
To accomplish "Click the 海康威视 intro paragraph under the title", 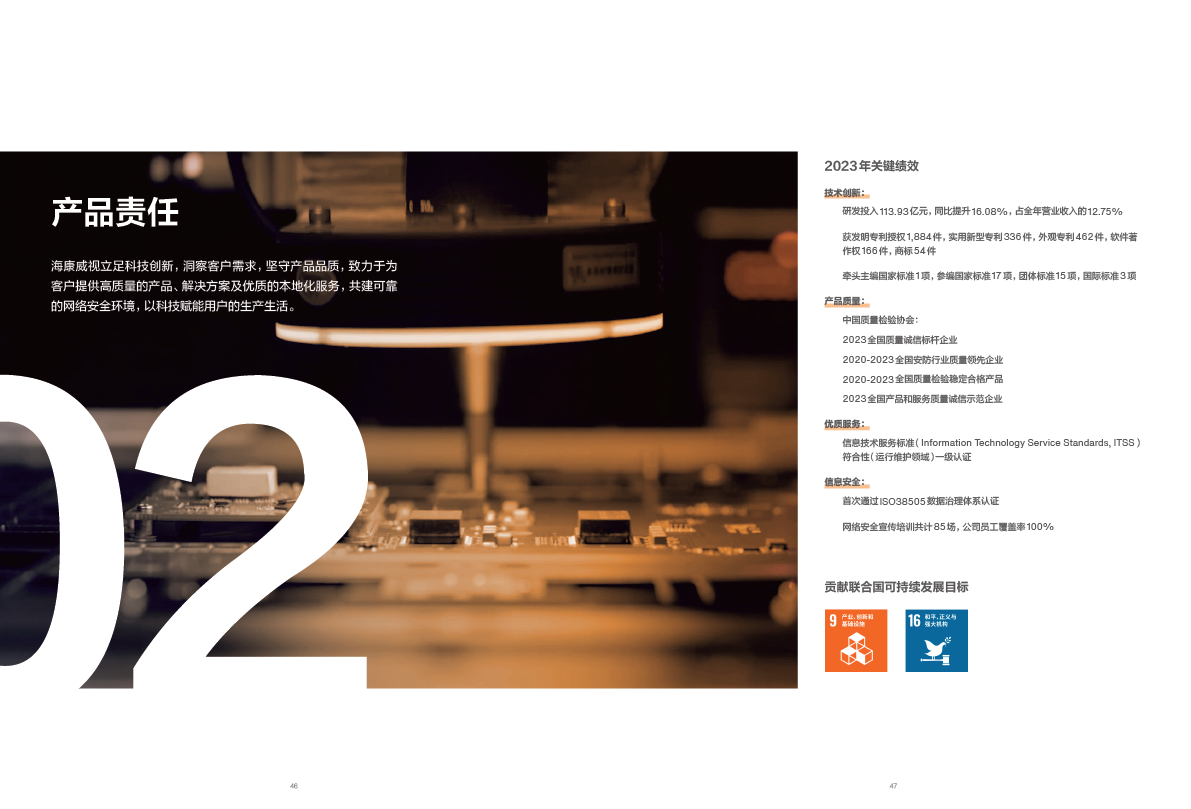I will (224, 286).
